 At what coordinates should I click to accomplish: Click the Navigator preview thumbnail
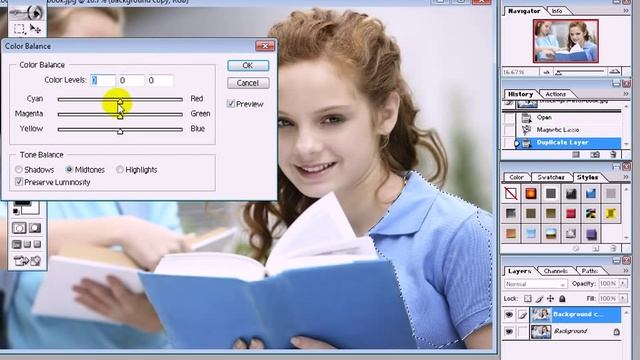pos(565,41)
